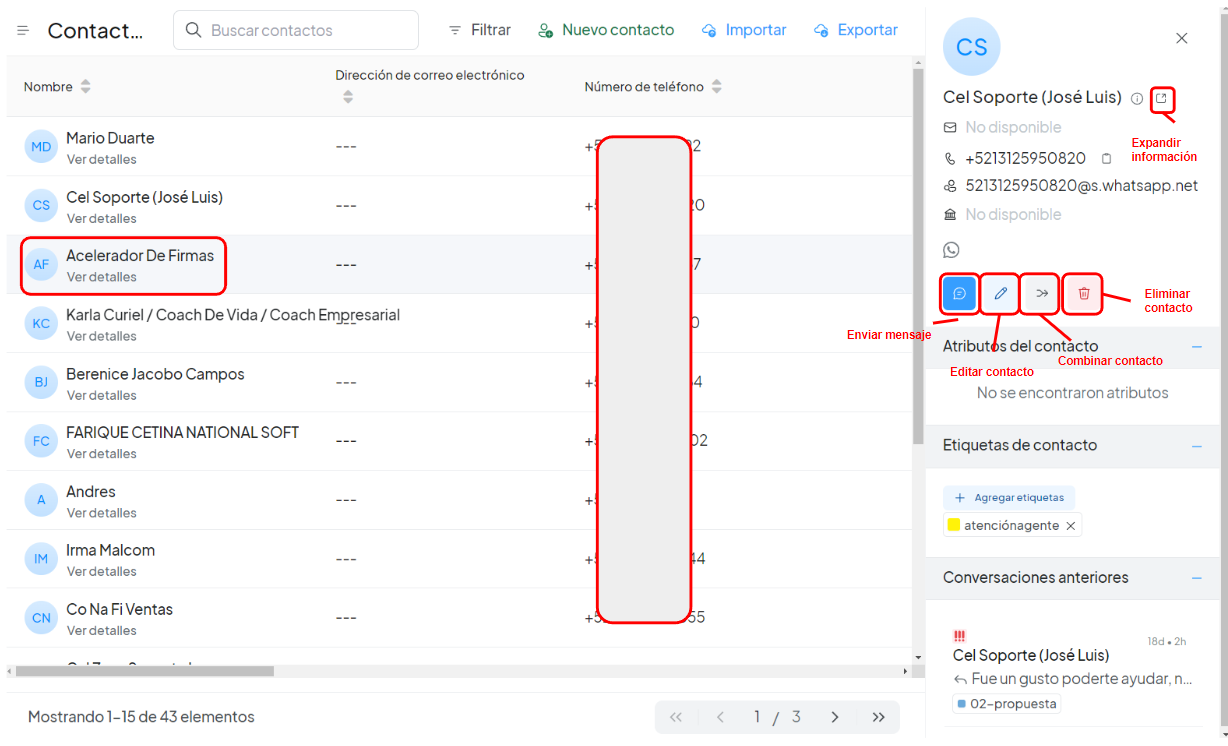Collapse the Conversaciones anteriores section
This screenshot has width=1228, height=746.
1196,578
